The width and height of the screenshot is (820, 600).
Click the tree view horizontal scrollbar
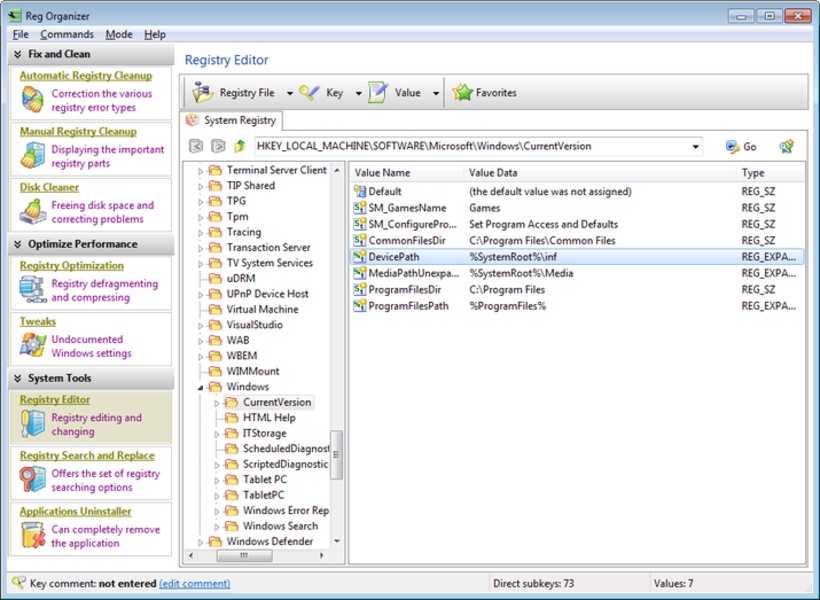245,556
